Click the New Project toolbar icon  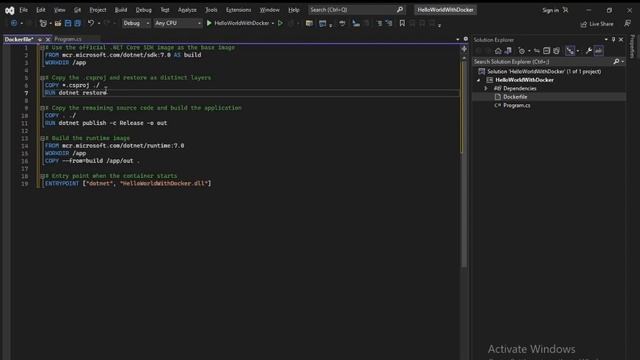(x=43, y=23)
